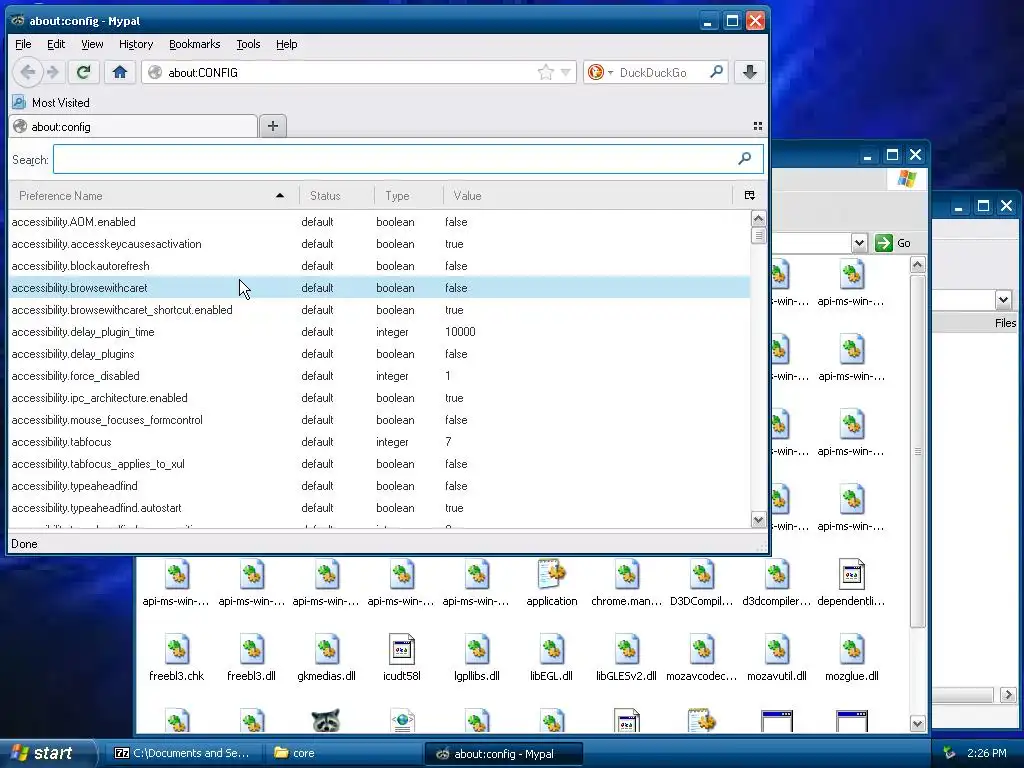Select freebl3.chk file

coord(176,658)
